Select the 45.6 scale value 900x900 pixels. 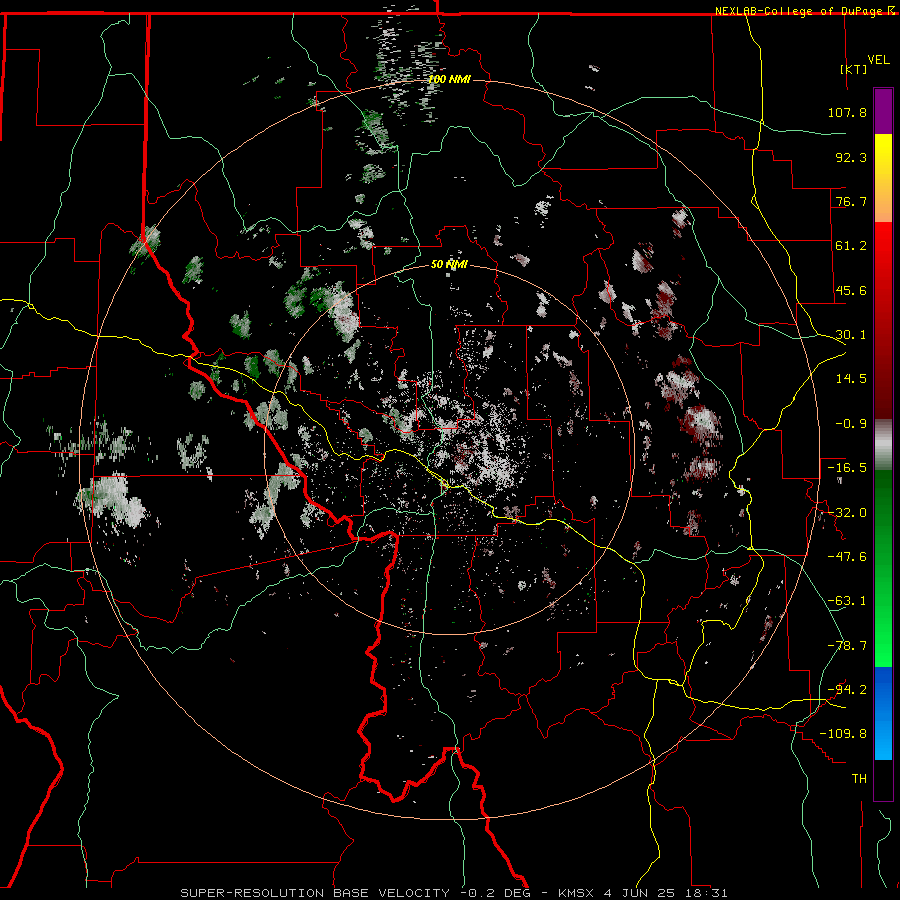coord(851,290)
